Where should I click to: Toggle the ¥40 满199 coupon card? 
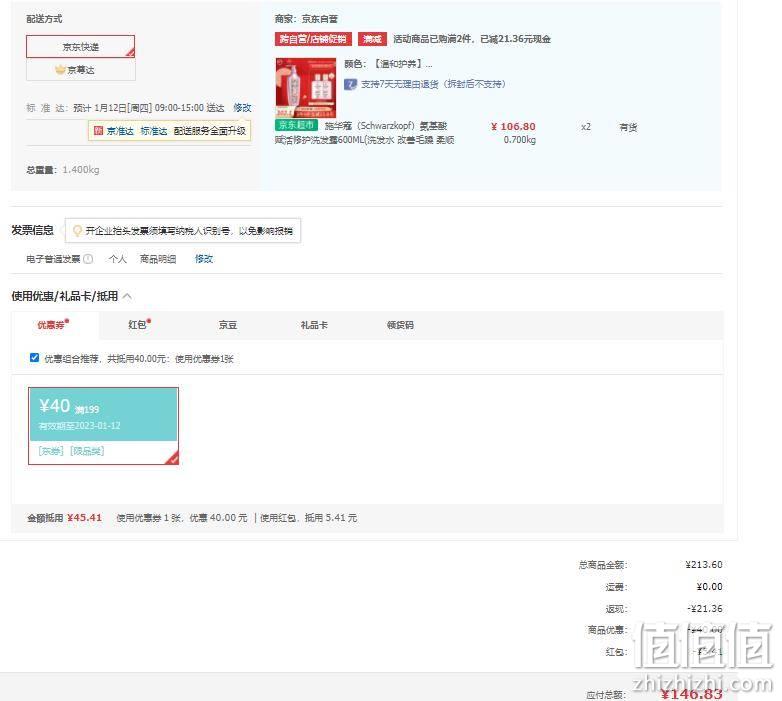(x=103, y=426)
